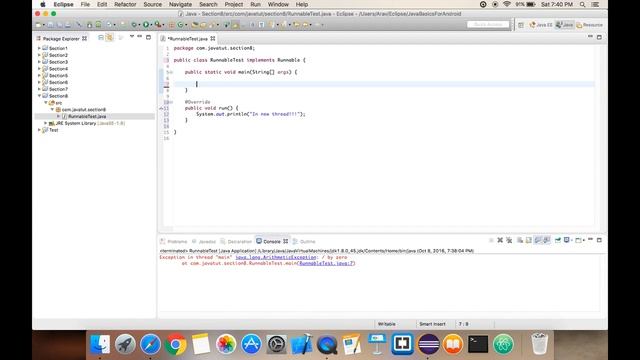Switch to the Javadoc tab

[x=204, y=242]
